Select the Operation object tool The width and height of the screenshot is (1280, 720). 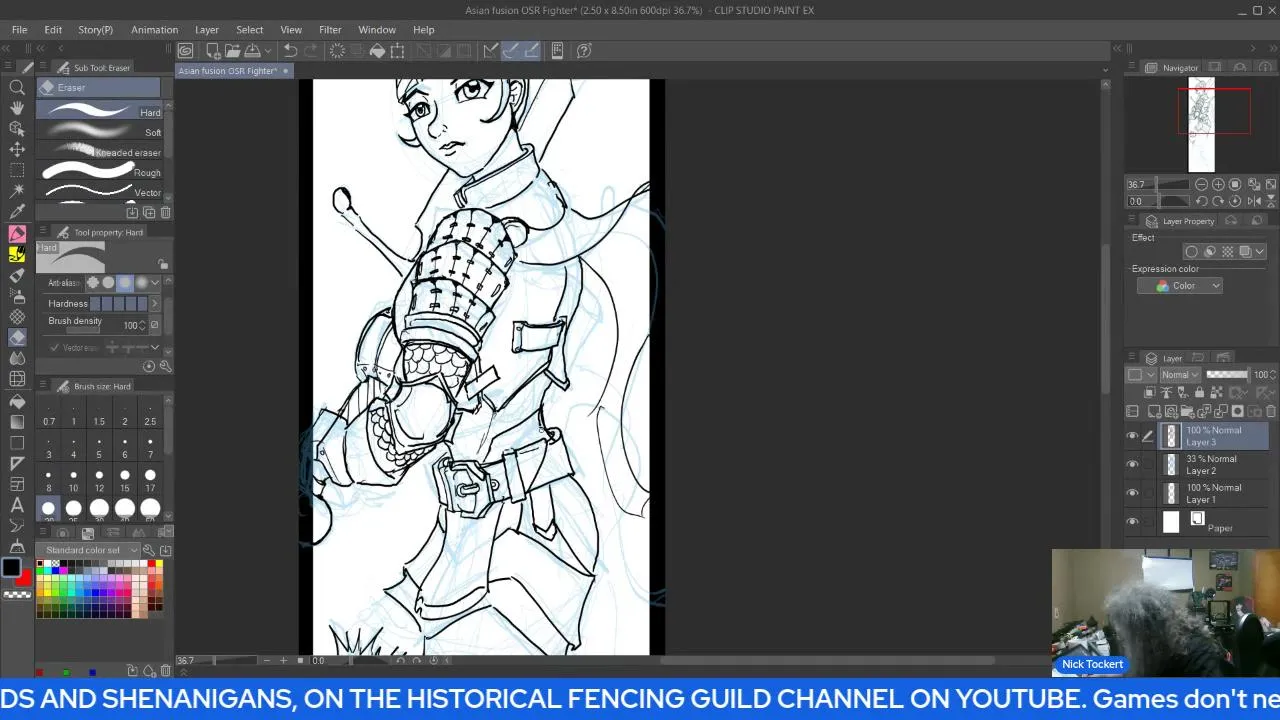[x=17, y=128]
